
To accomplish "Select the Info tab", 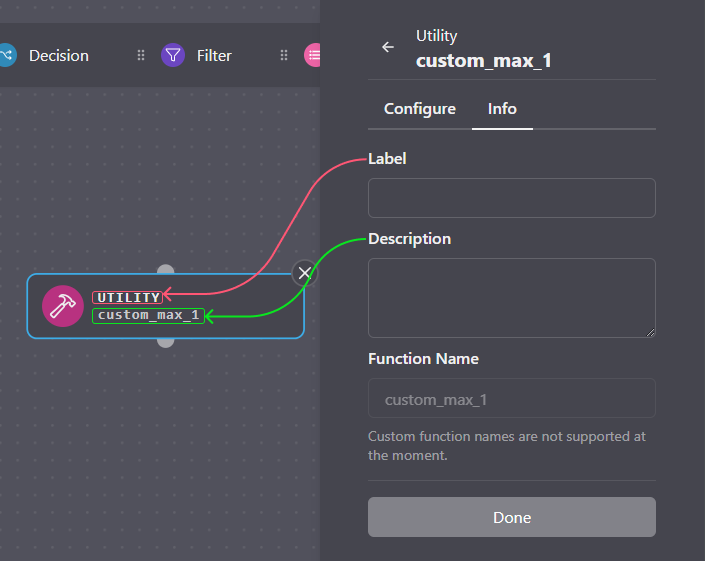I will tap(502, 109).
